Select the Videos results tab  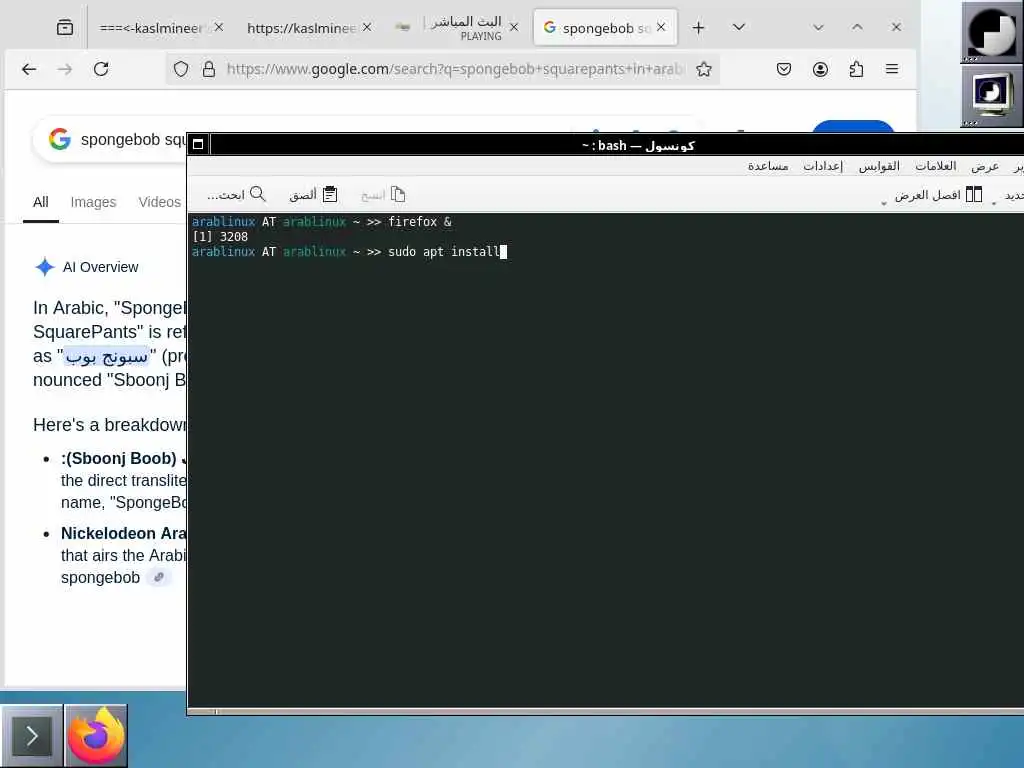[159, 202]
